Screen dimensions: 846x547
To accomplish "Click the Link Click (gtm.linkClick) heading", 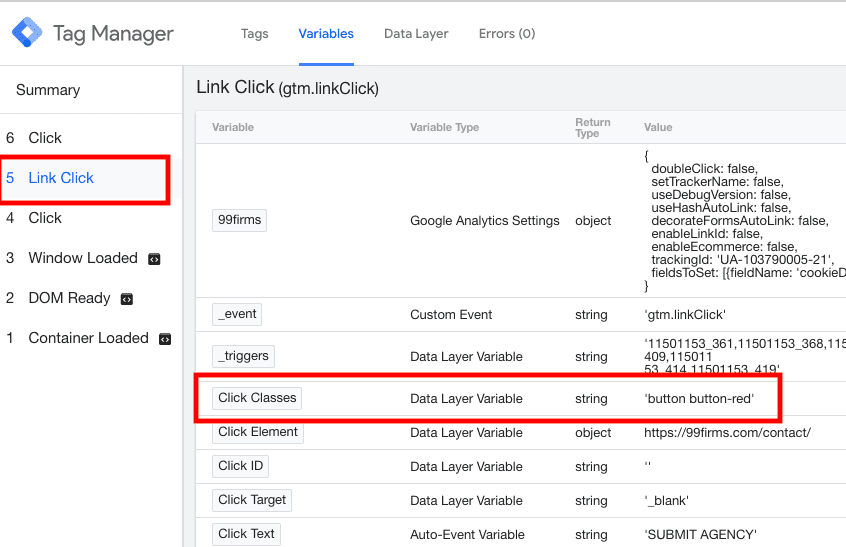I will (x=288, y=87).
